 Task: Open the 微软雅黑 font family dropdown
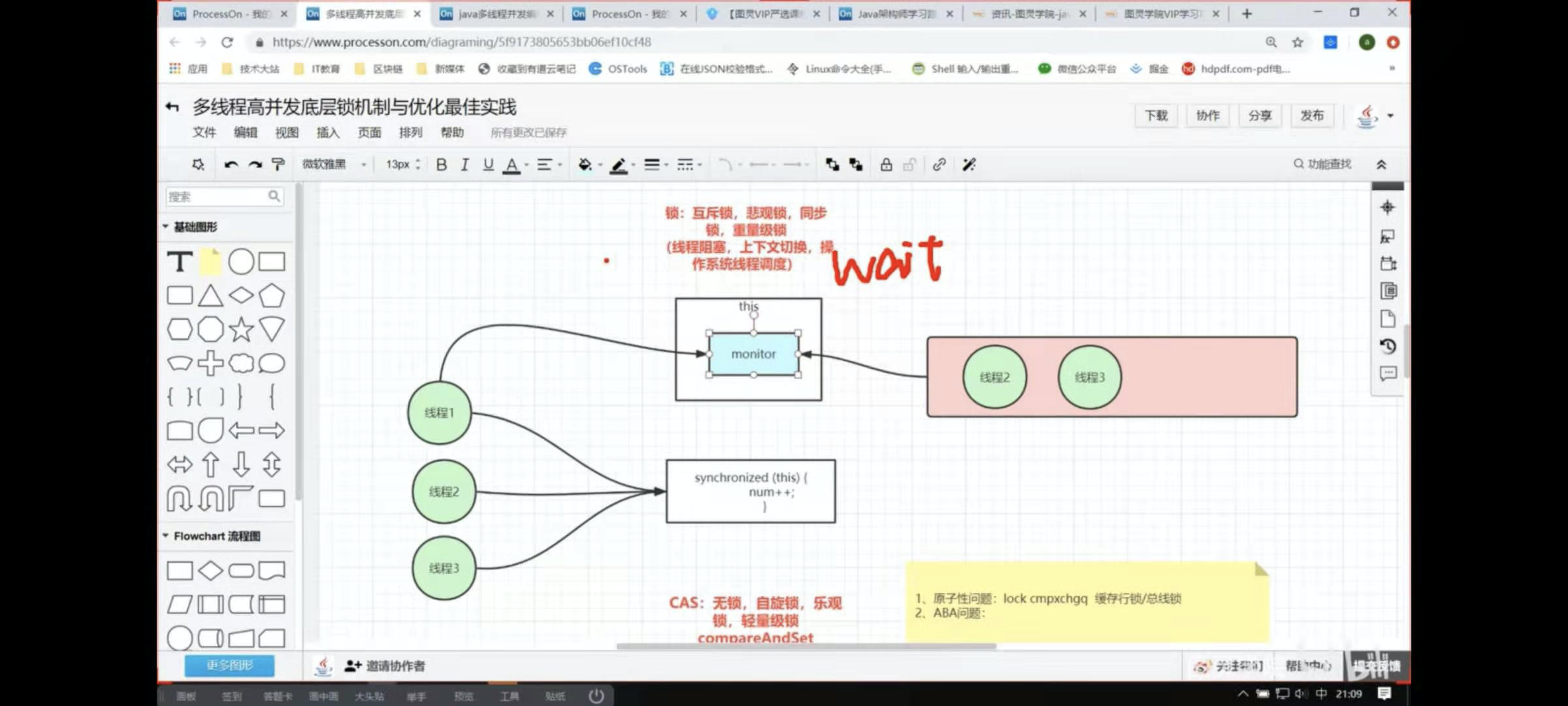(x=334, y=165)
